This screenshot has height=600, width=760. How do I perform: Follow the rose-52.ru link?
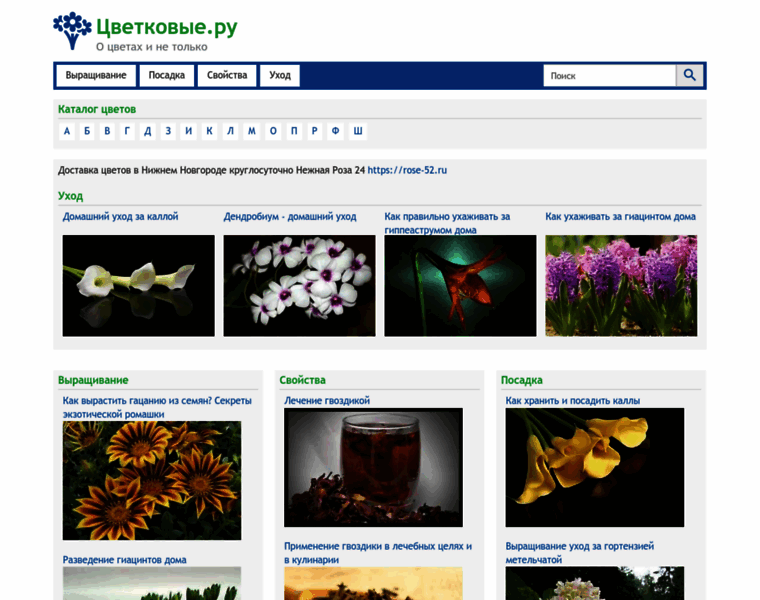pyautogui.click(x=407, y=170)
